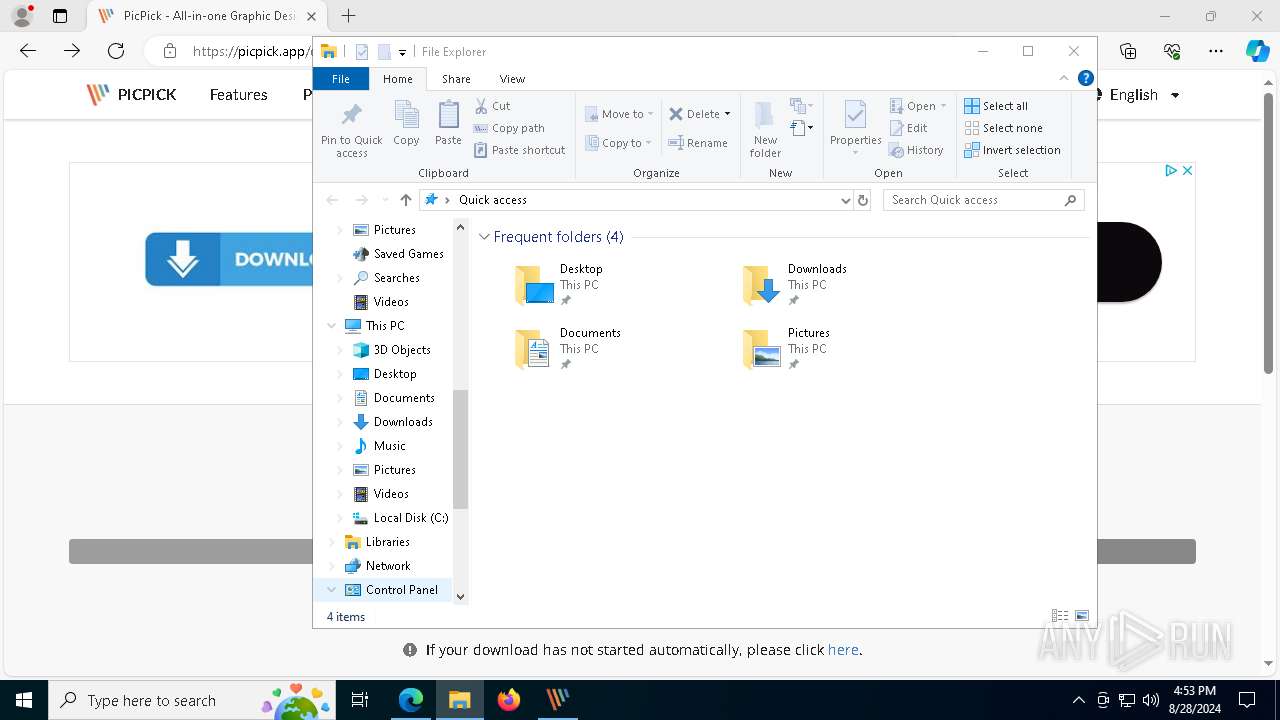The height and width of the screenshot is (720, 1280).
Task: Click navigation pane scrollbar down arrow
Action: pos(460,597)
